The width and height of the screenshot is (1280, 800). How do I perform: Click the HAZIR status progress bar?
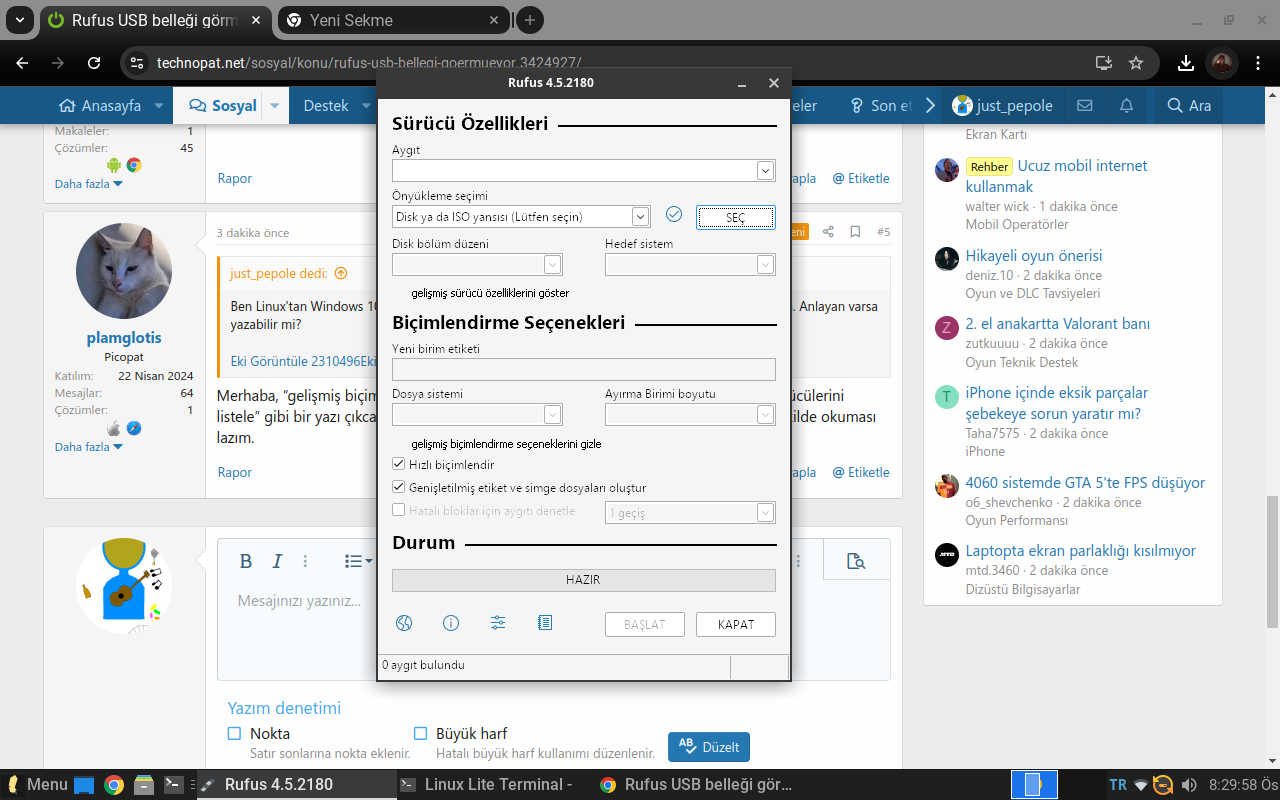click(x=584, y=580)
